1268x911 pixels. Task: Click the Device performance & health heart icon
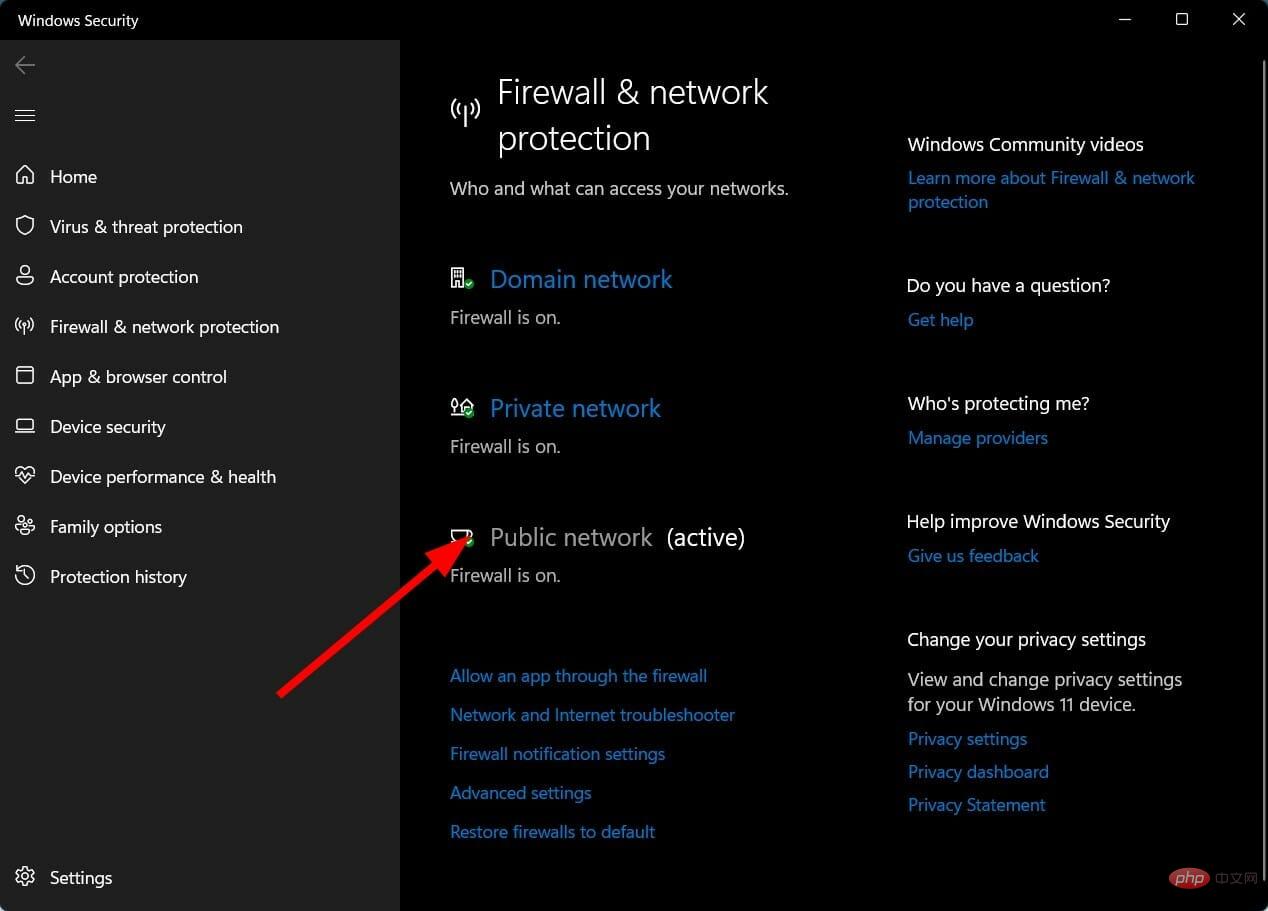pos(25,476)
